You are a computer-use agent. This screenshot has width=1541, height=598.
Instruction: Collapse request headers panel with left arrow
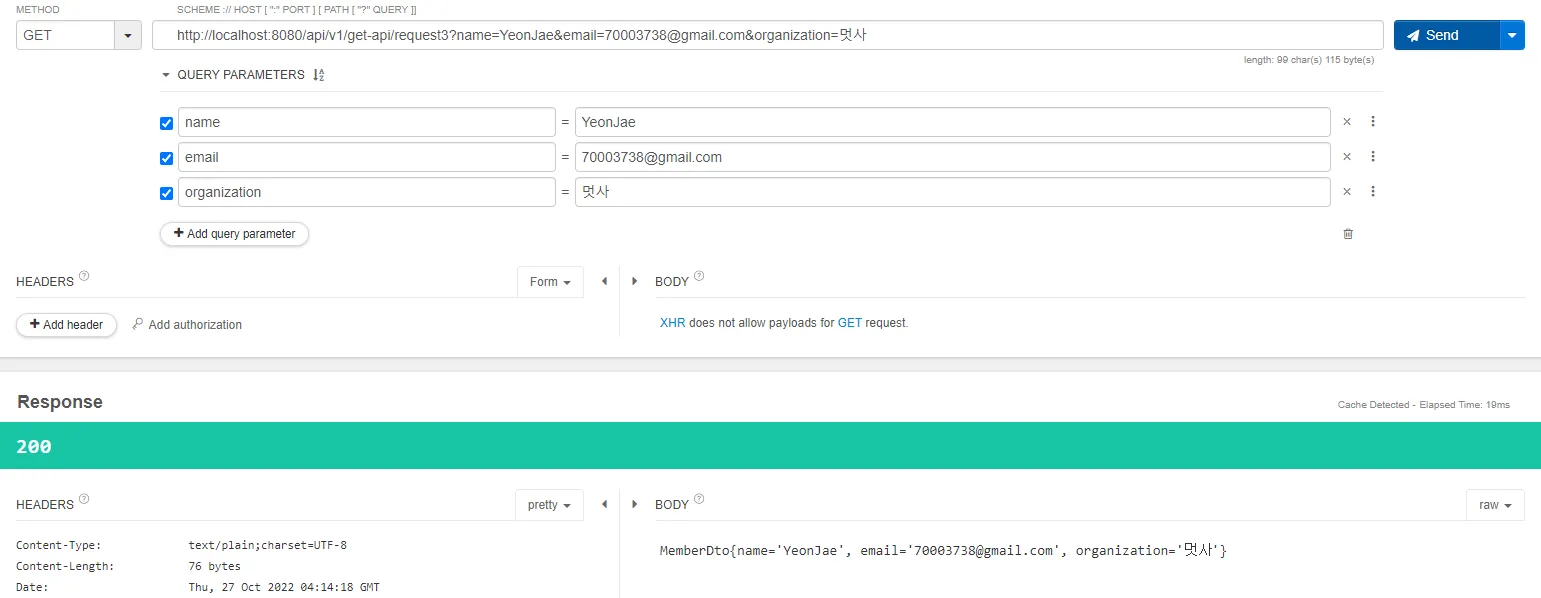pyautogui.click(x=604, y=282)
